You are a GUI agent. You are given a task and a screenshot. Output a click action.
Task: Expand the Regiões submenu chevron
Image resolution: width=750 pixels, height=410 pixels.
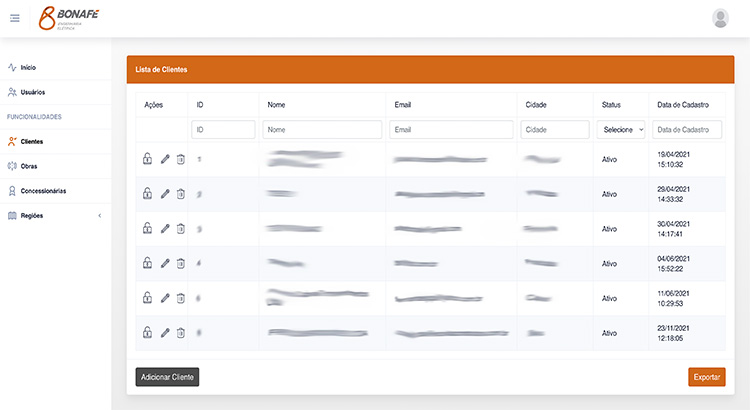pyautogui.click(x=99, y=216)
